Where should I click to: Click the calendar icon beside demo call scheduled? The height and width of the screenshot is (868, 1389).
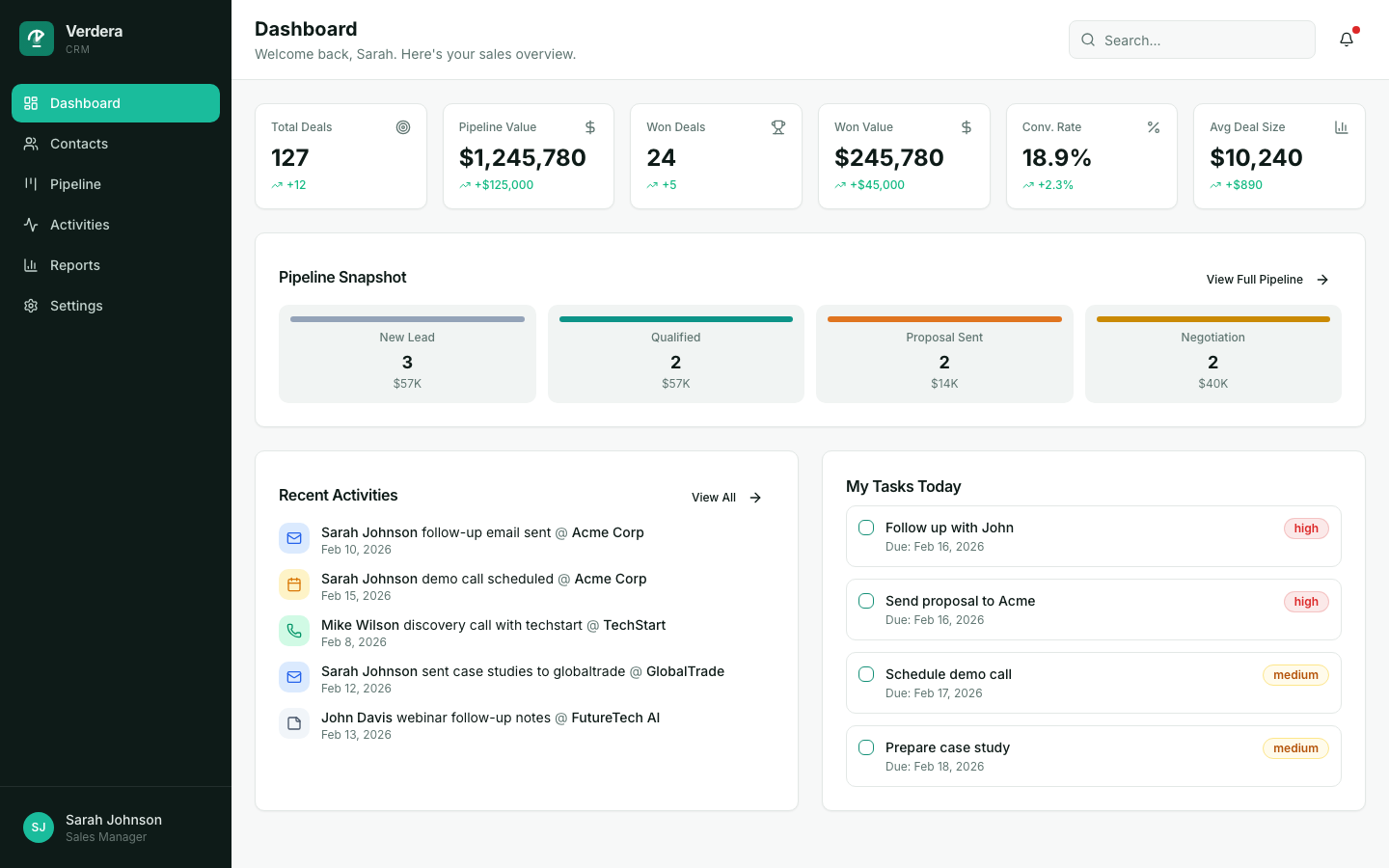point(294,584)
